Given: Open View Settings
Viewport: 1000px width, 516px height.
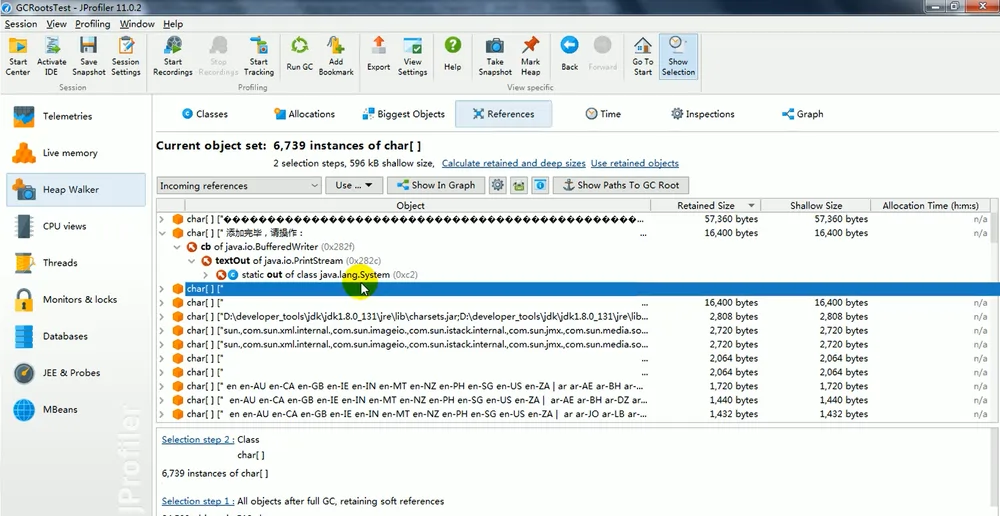Looking at the screenshot, I should 413,56.
